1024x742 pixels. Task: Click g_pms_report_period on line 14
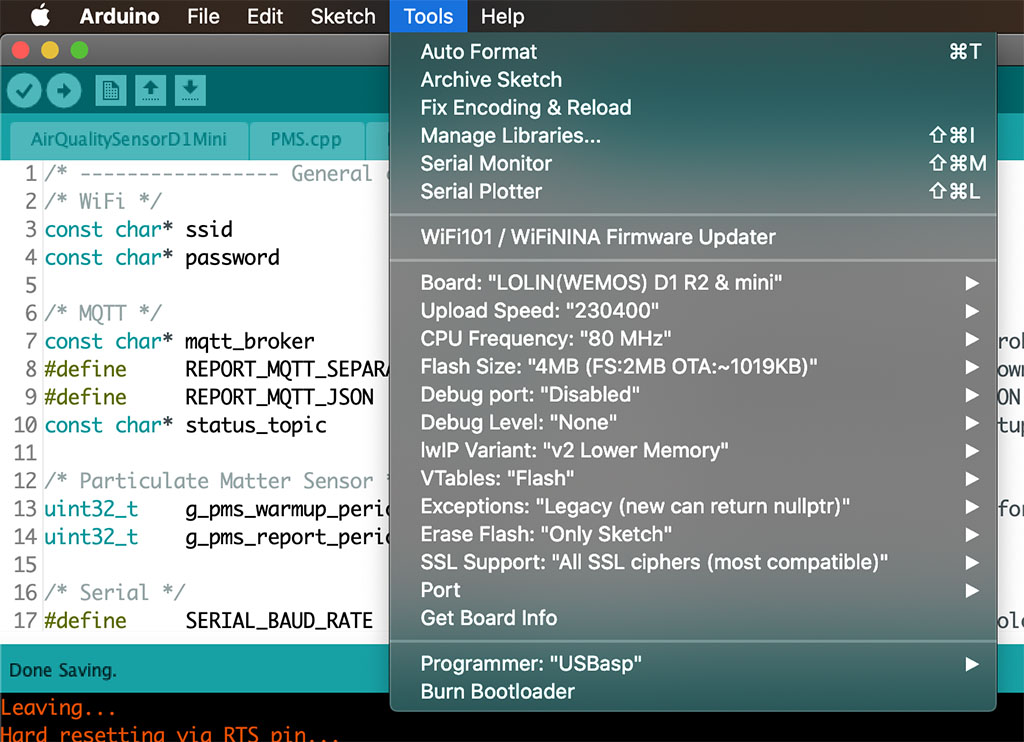[x=287, y=538]
